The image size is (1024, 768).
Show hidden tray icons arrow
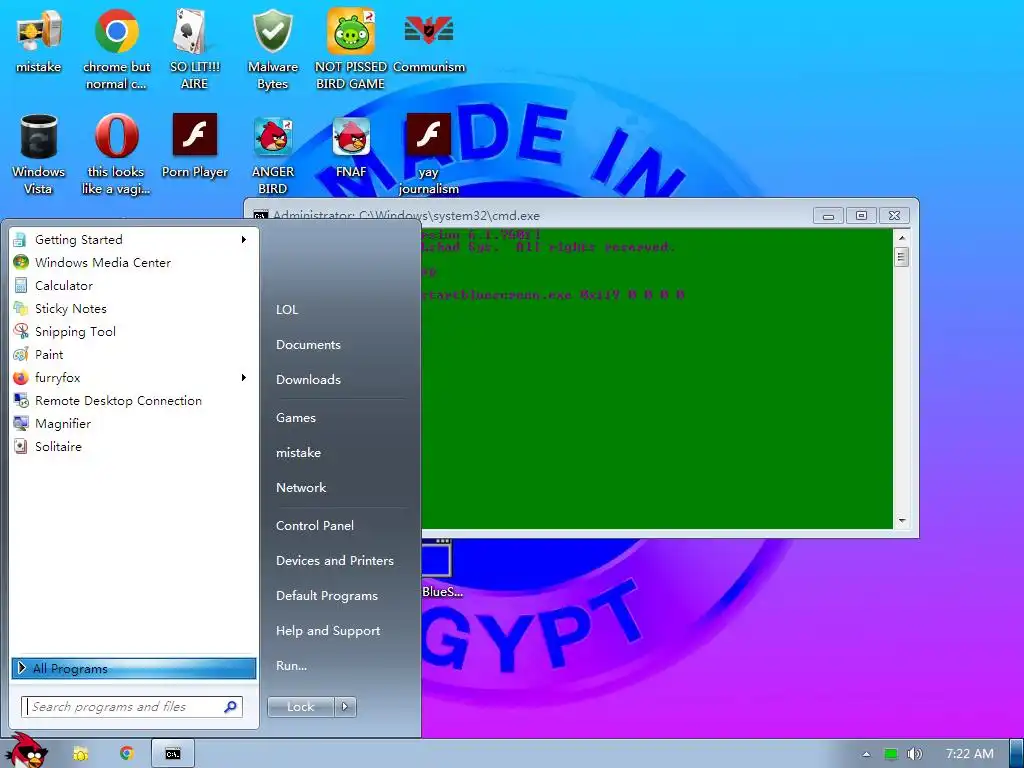tap(867, 754)
